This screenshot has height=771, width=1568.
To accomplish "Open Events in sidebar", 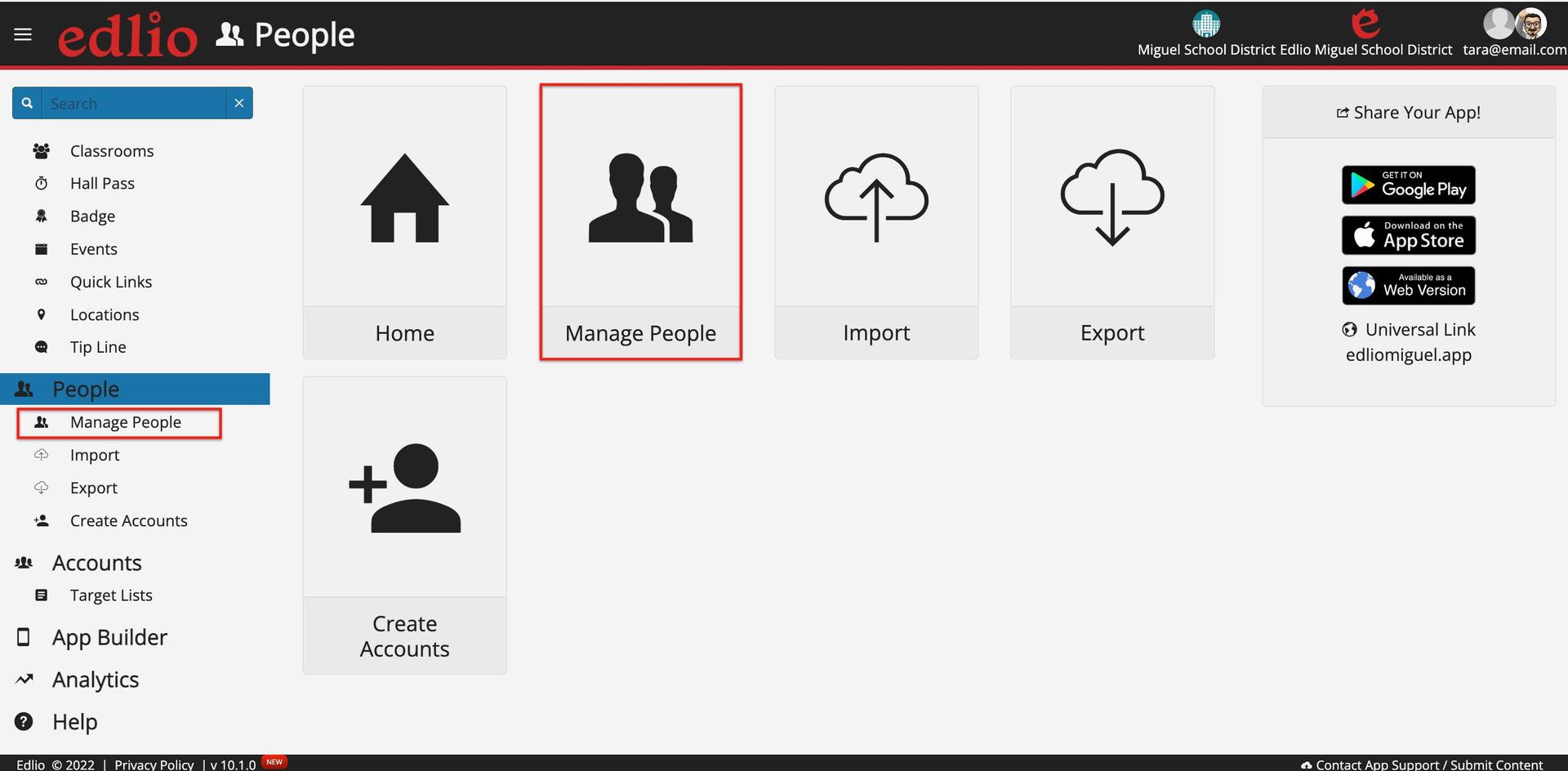I will 94,249.
